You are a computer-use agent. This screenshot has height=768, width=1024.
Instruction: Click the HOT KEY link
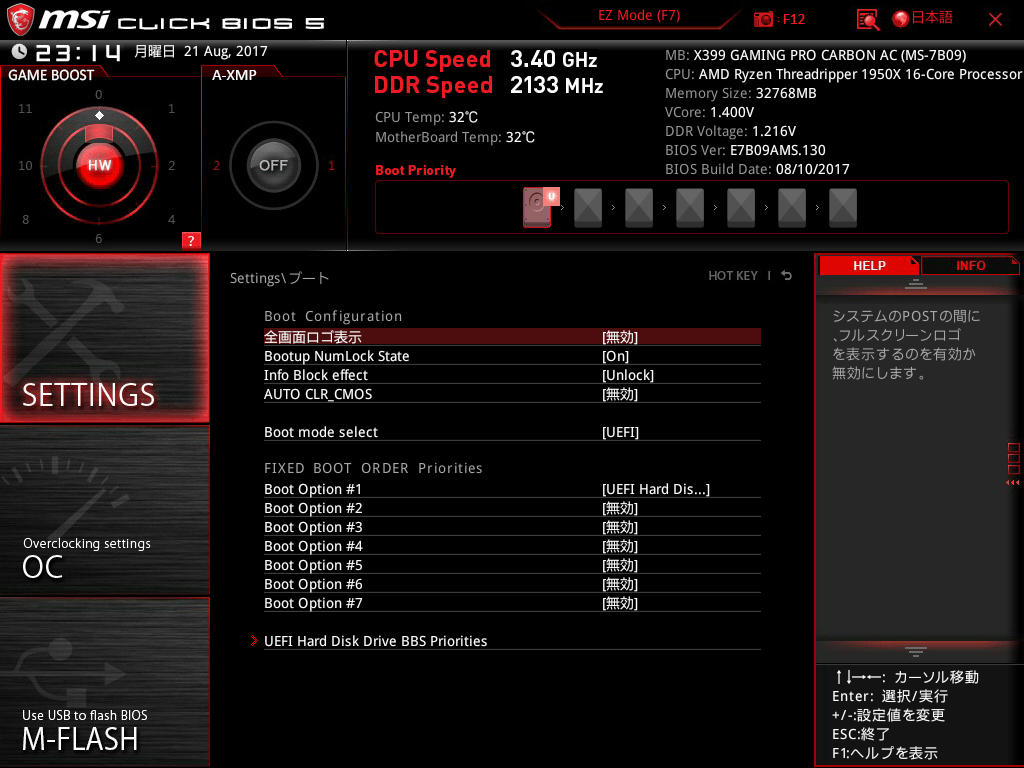pyautogui.click(x=733, y=276)
